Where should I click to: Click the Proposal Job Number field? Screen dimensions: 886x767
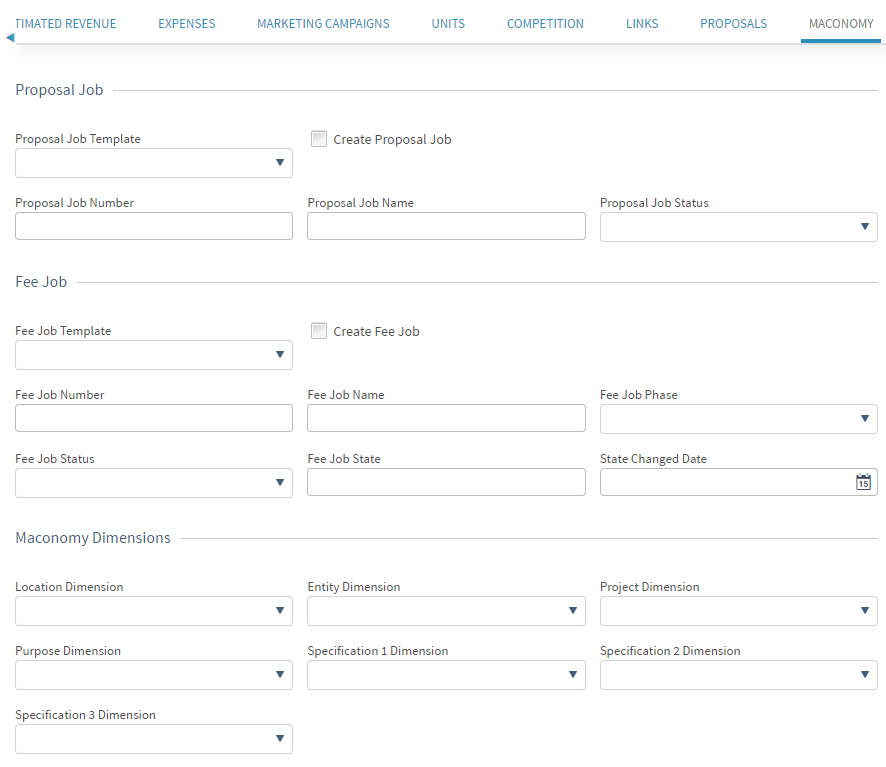(x=154, y=226)
